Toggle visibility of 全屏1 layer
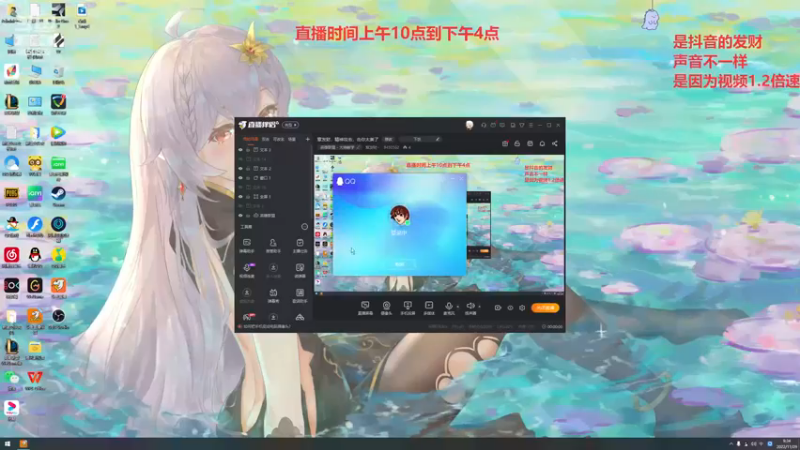This screenshot has width=800, height=450. (x=241, y=196)
